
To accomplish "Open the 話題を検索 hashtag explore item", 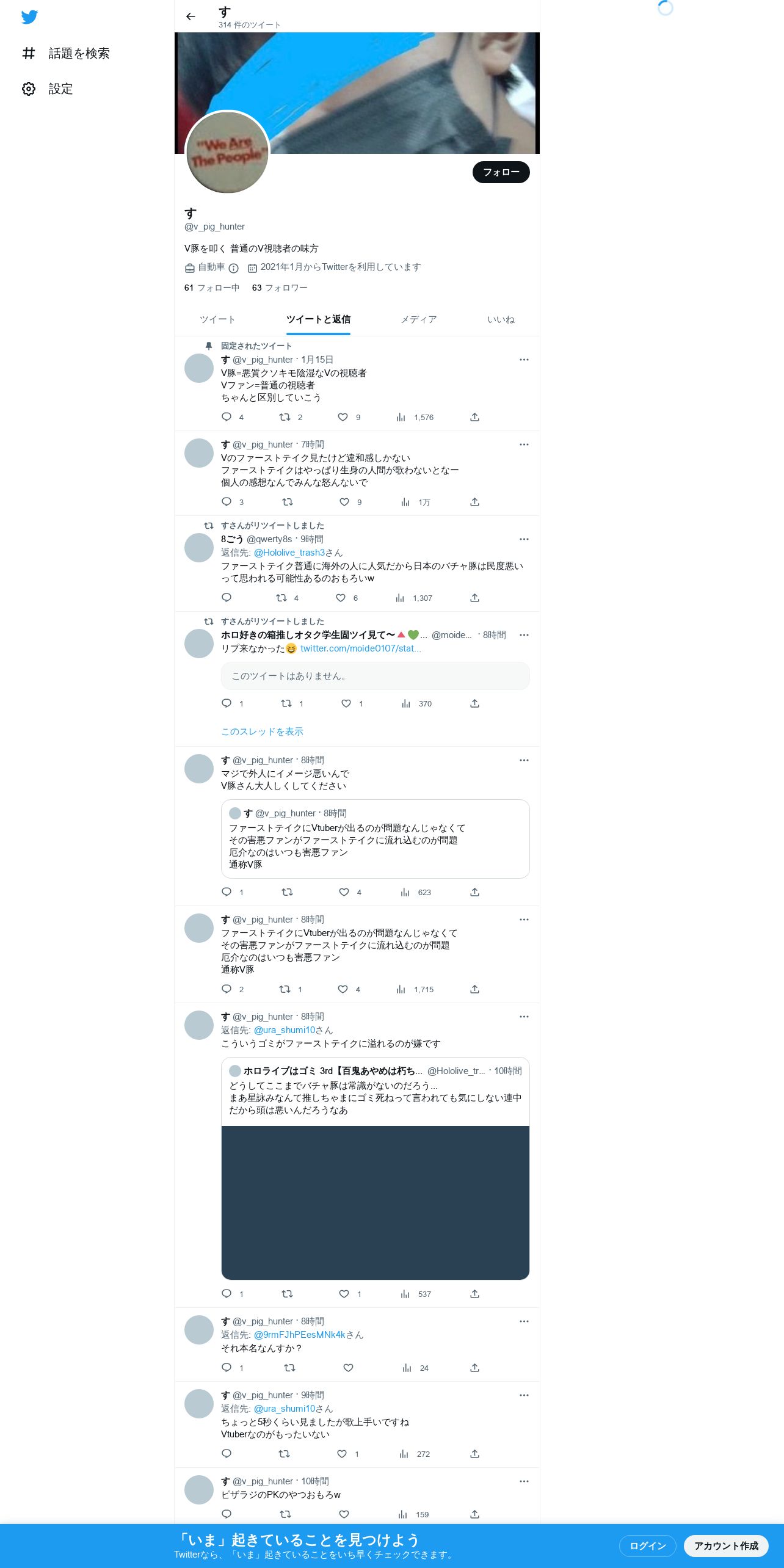I will 66,54.
